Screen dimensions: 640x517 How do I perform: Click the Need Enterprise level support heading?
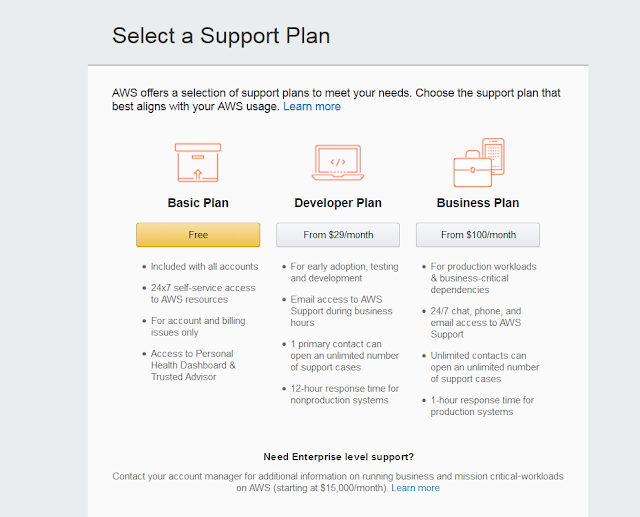pyautogui.click(x=338, y=456)
